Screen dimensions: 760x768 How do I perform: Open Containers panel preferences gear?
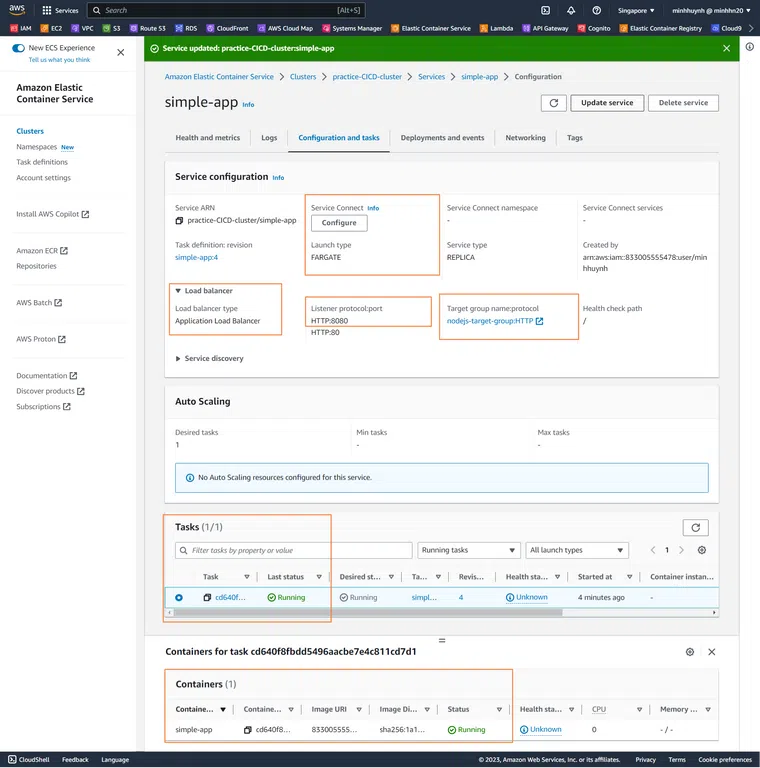pyautogui.click(x=690, y=652)
